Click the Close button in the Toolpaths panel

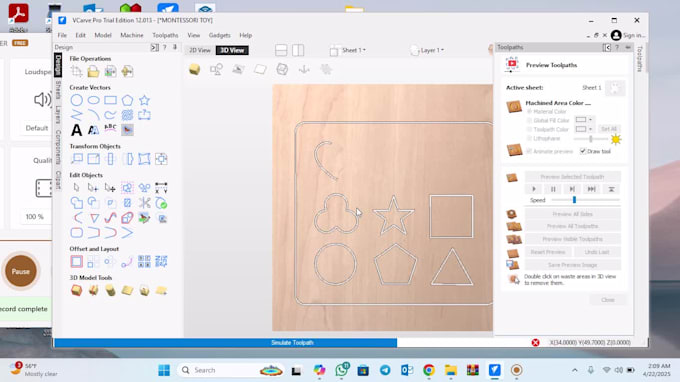point(608,300)
